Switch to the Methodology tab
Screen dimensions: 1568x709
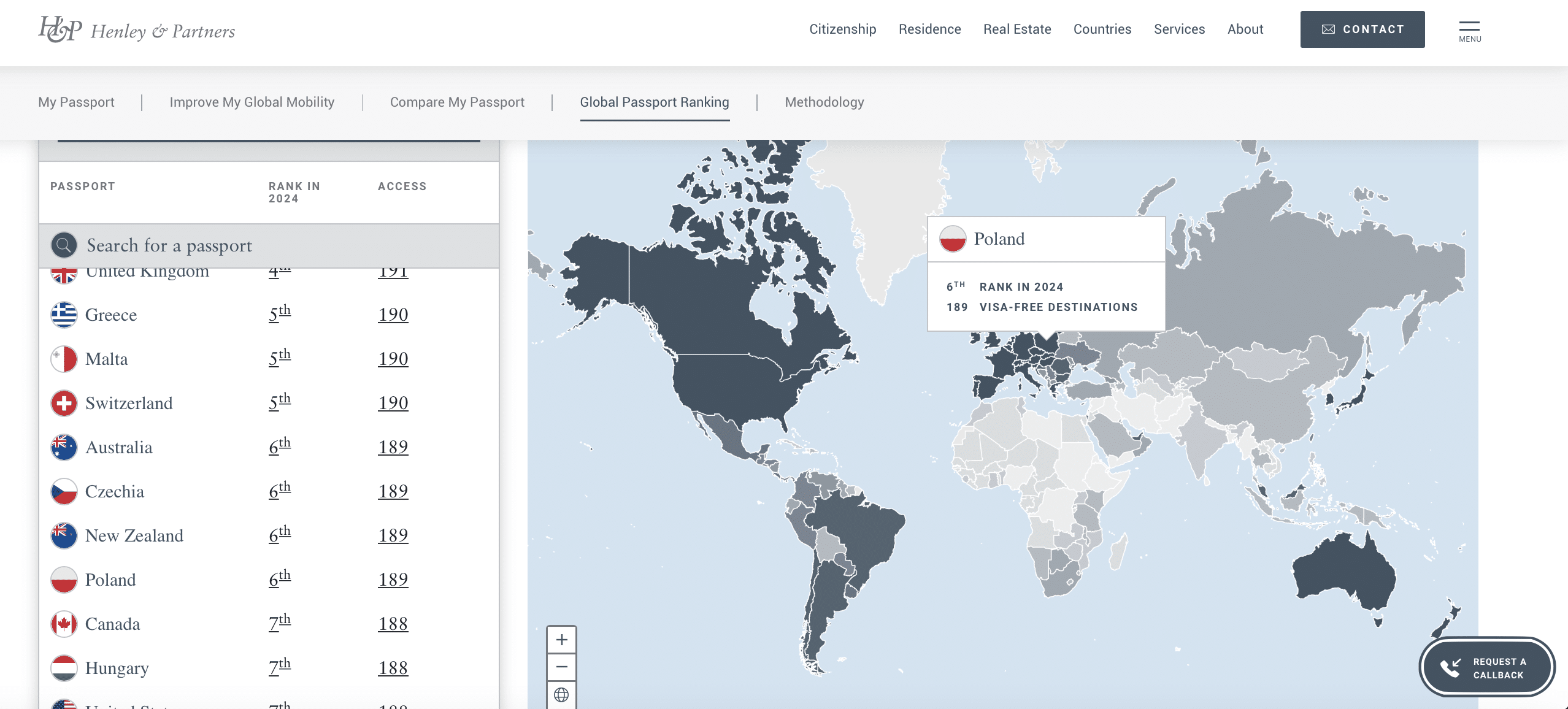824,102
